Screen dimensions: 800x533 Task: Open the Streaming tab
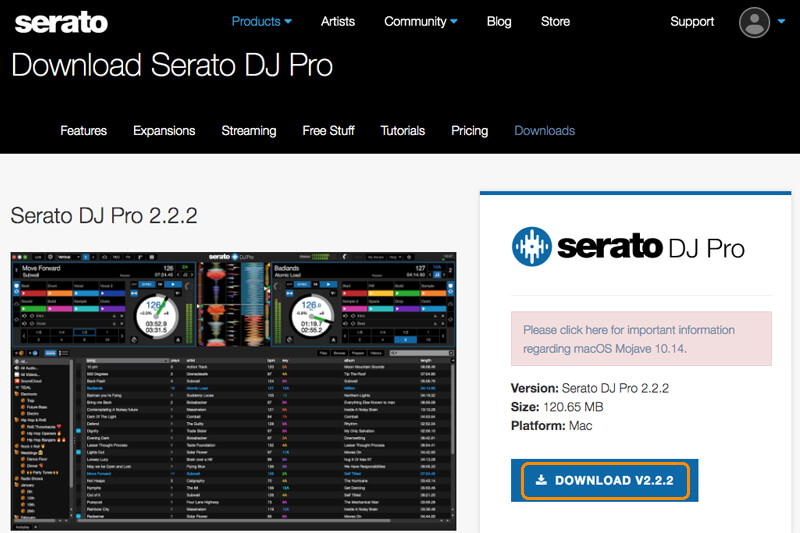[x=248, y=131]
